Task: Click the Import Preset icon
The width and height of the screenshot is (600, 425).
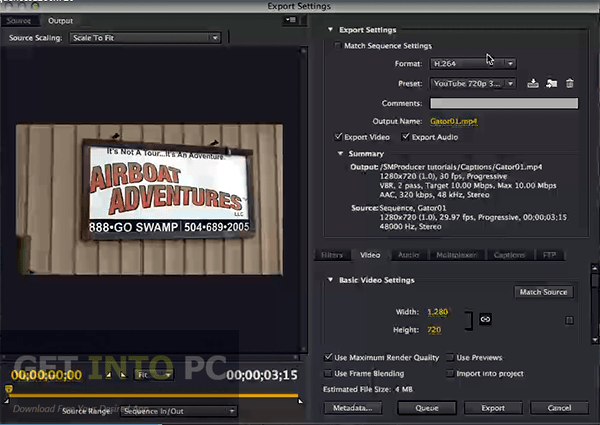Action: pyautogui.click(x=551, y=83)
